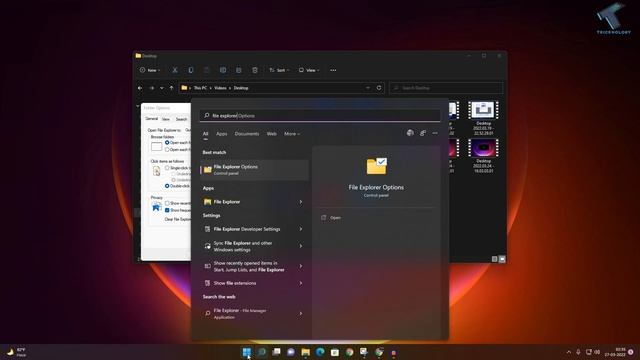This screenshot has height=360, width=640.
Task: Open the Sort dropdown in Explorer toolbar
Action: pos(279,70)
